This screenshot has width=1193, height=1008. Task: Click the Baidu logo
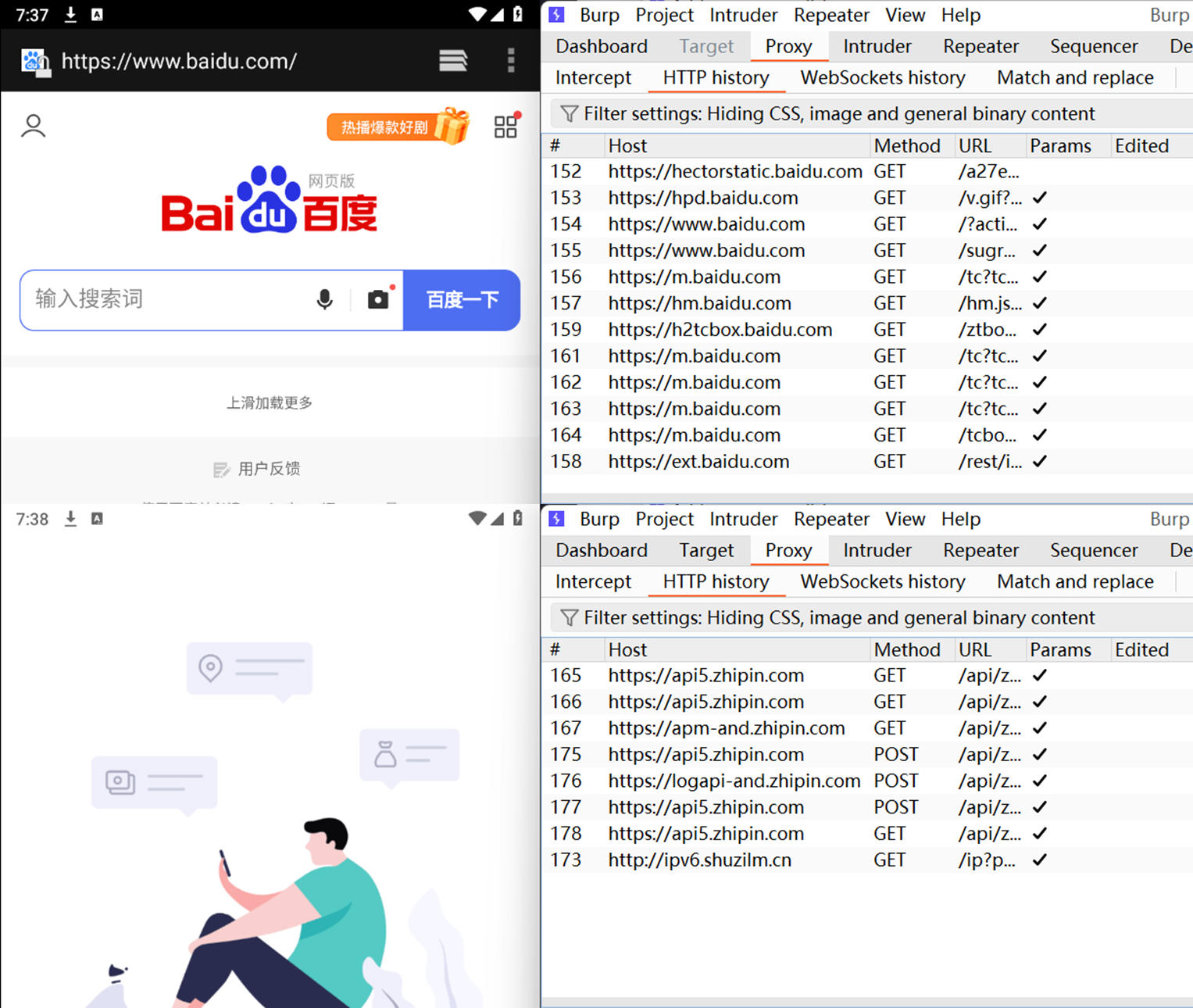pyautogui.click(x=270, y=200)
